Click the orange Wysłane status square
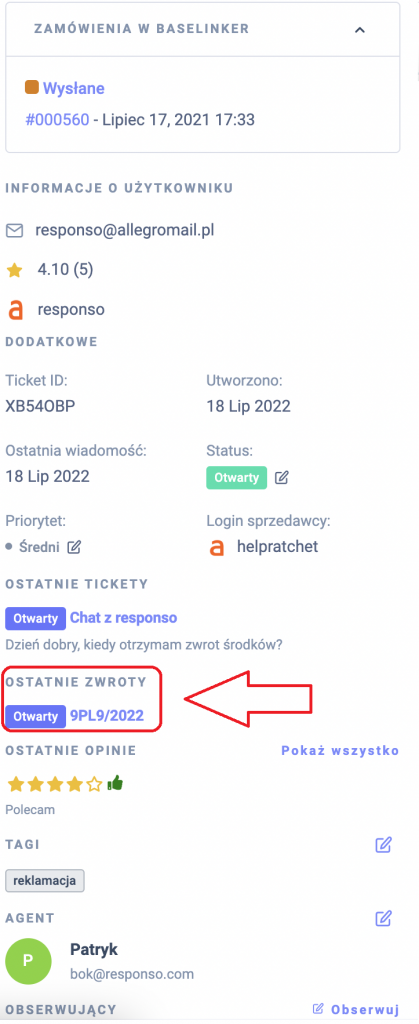Viewport: 419px width, 1024px height. [32, 88]
